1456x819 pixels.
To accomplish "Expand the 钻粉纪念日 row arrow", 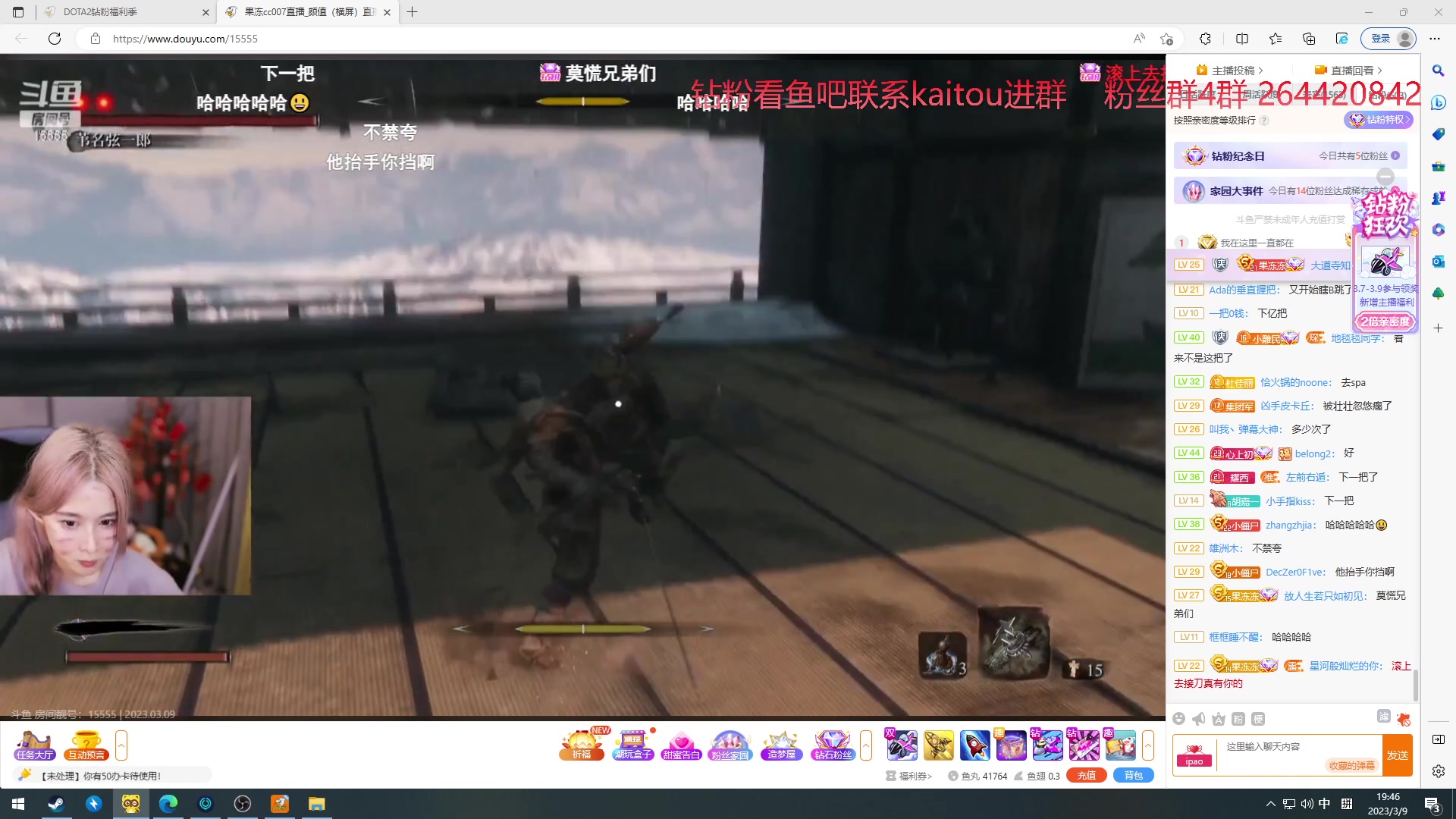I will point(1395,155).
